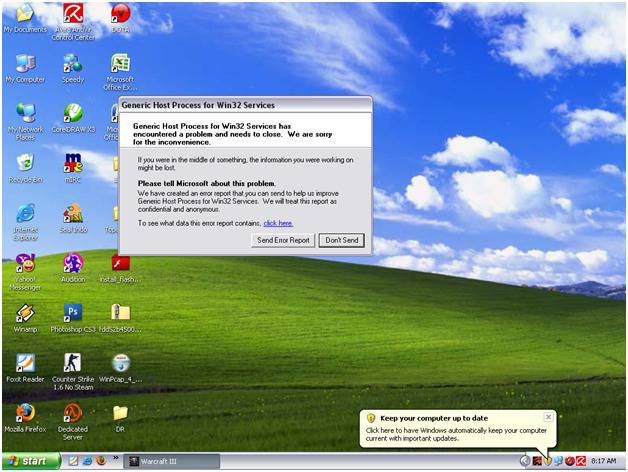Launch mIRC chat shortcut
The height and width of the screenshot is (472, 628).
[x=73, y=168]
